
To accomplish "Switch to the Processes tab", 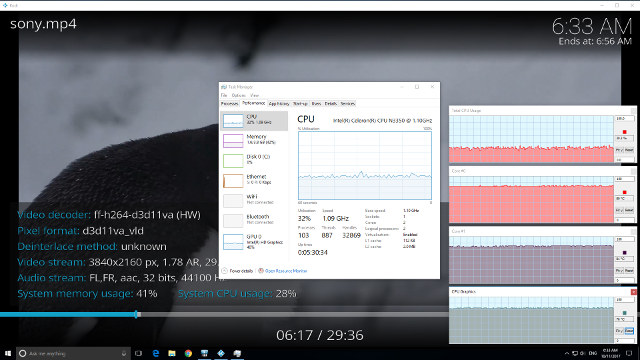I will pyautogui.click(x=229, y=104).
